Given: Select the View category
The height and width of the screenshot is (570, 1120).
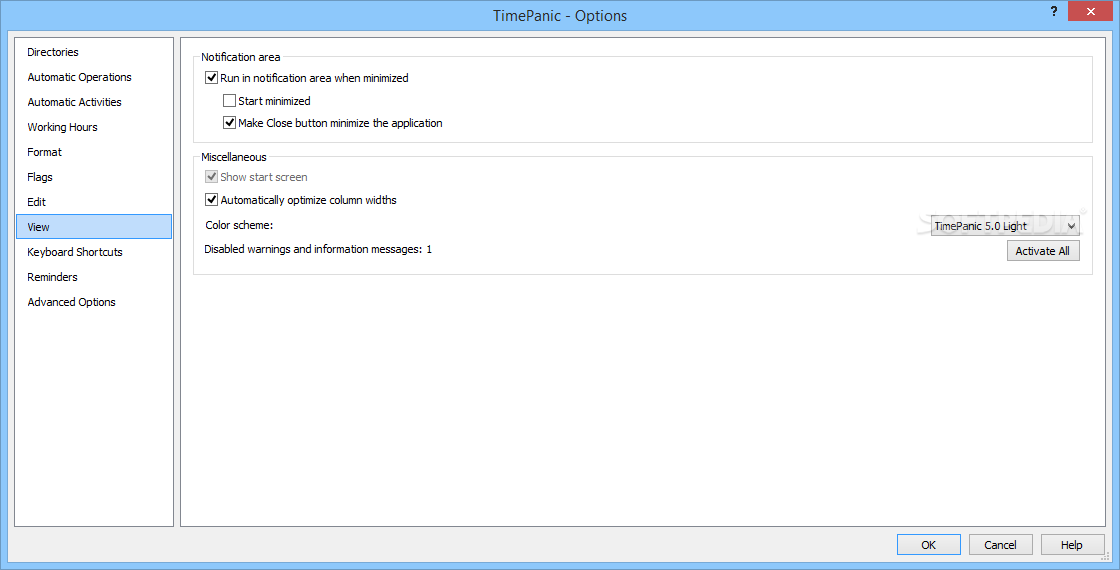Looking at the screenshot, I should [x=94, y=227].
